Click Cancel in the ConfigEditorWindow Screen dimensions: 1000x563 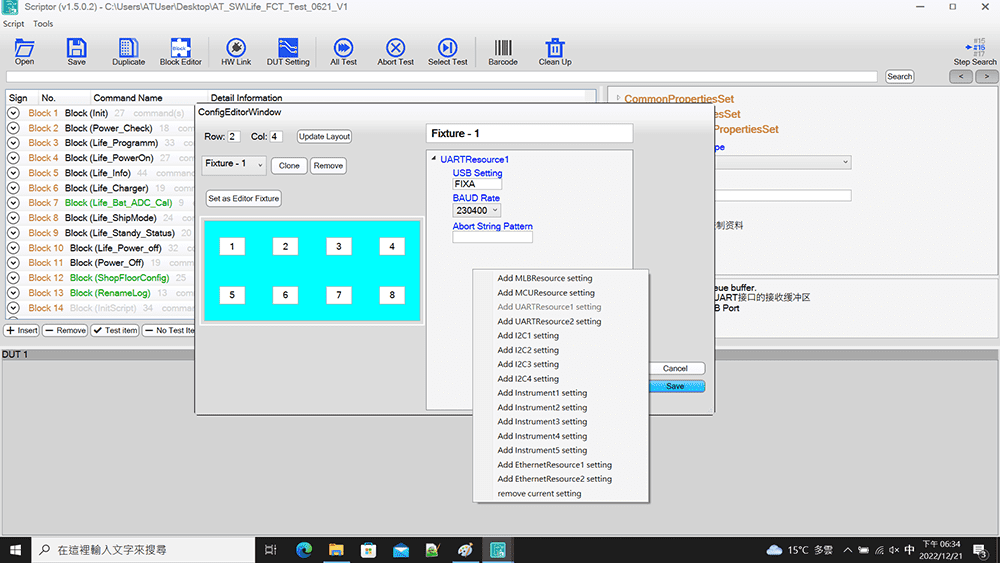pos(675,369)
